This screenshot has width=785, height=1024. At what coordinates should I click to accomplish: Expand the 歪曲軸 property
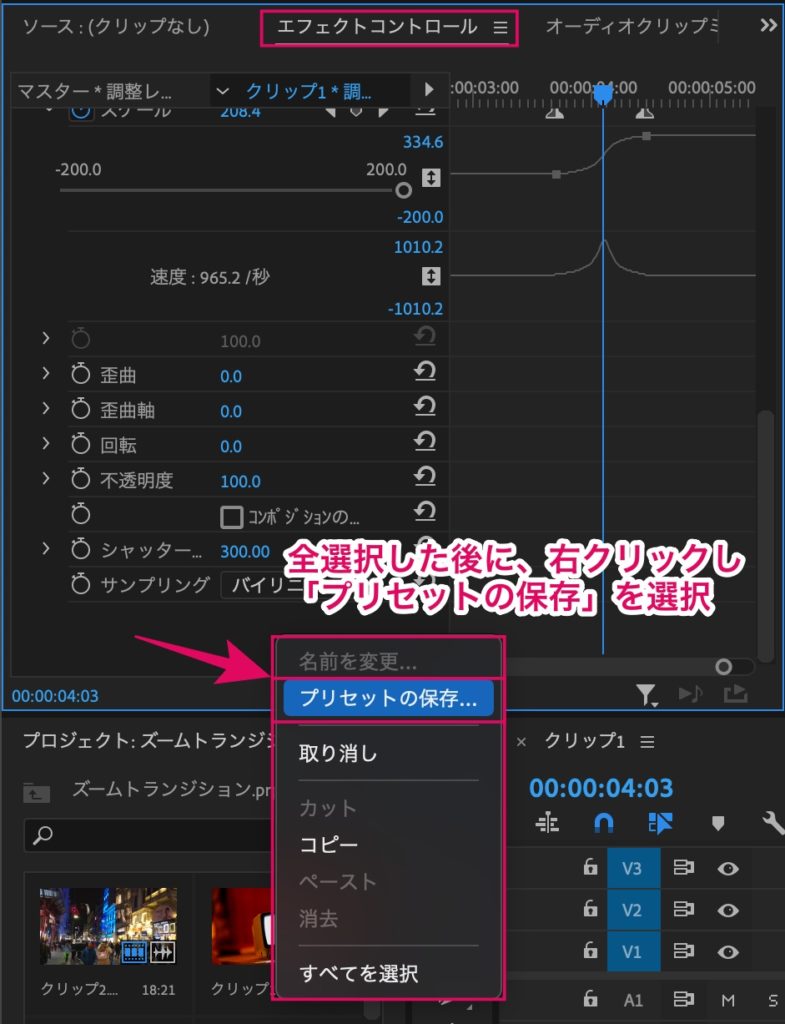click(x=45, y=408)
